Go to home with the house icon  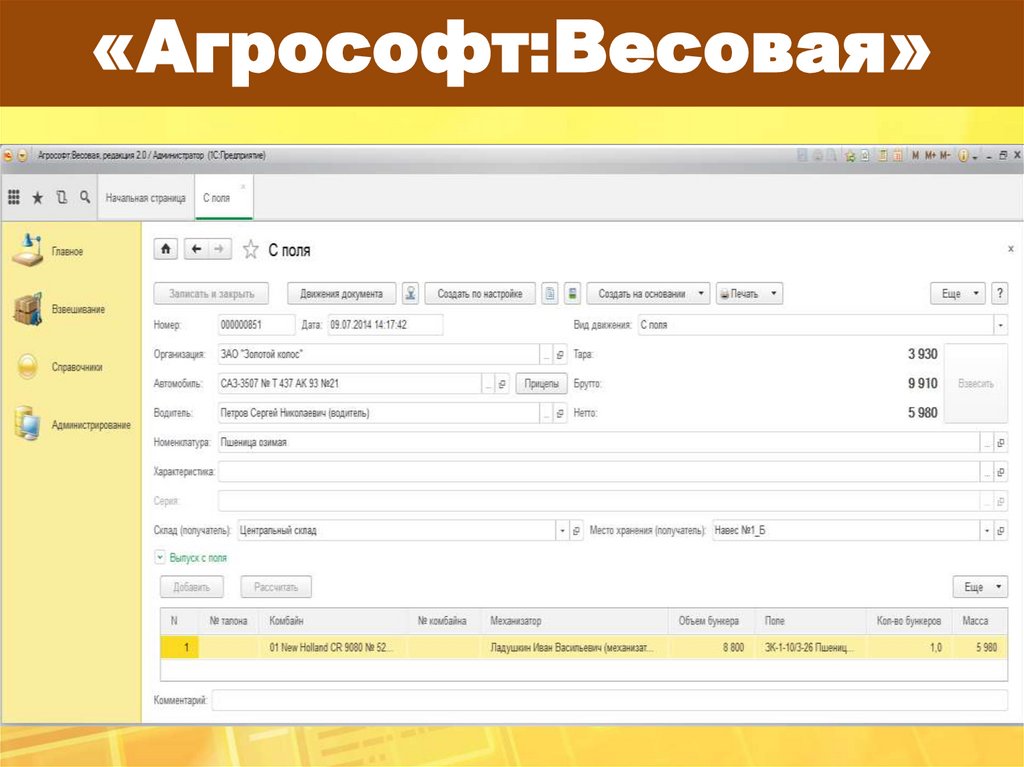166,249
